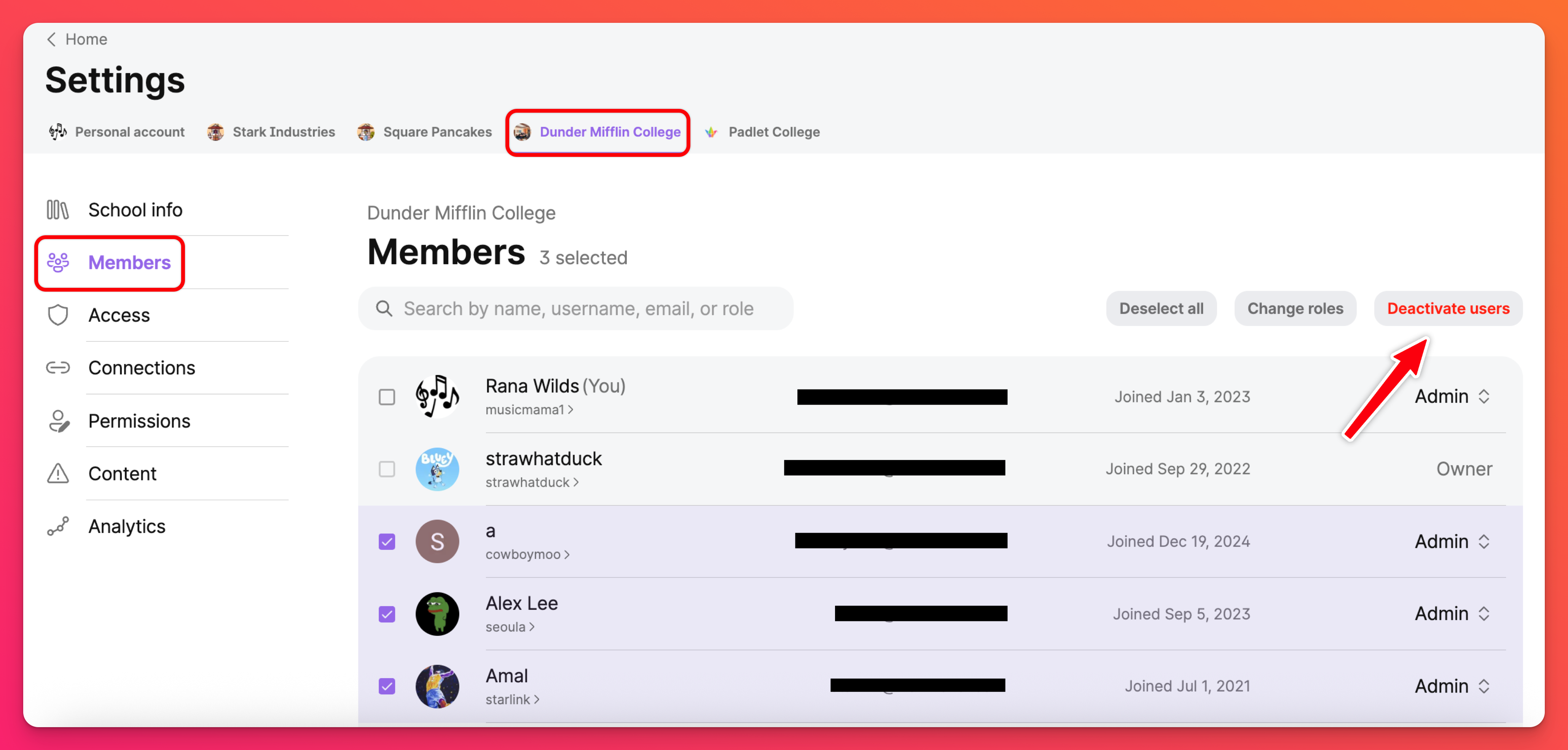This screenshot has width=1568, height=750.
Task: Uncheck Amal's selection checkbox
Action: point(387,686)
